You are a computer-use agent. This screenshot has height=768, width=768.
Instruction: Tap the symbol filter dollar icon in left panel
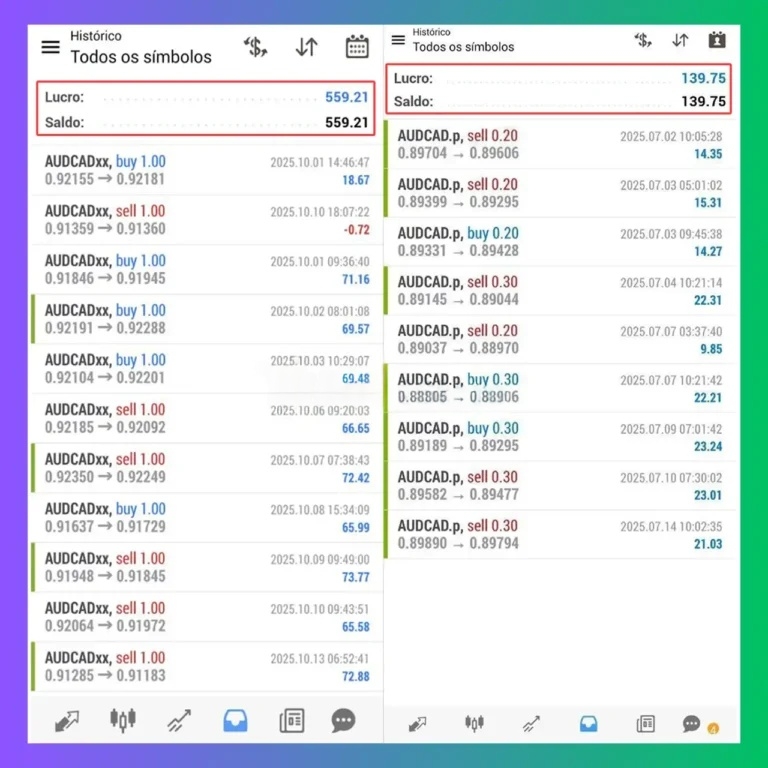coord(256,47)
